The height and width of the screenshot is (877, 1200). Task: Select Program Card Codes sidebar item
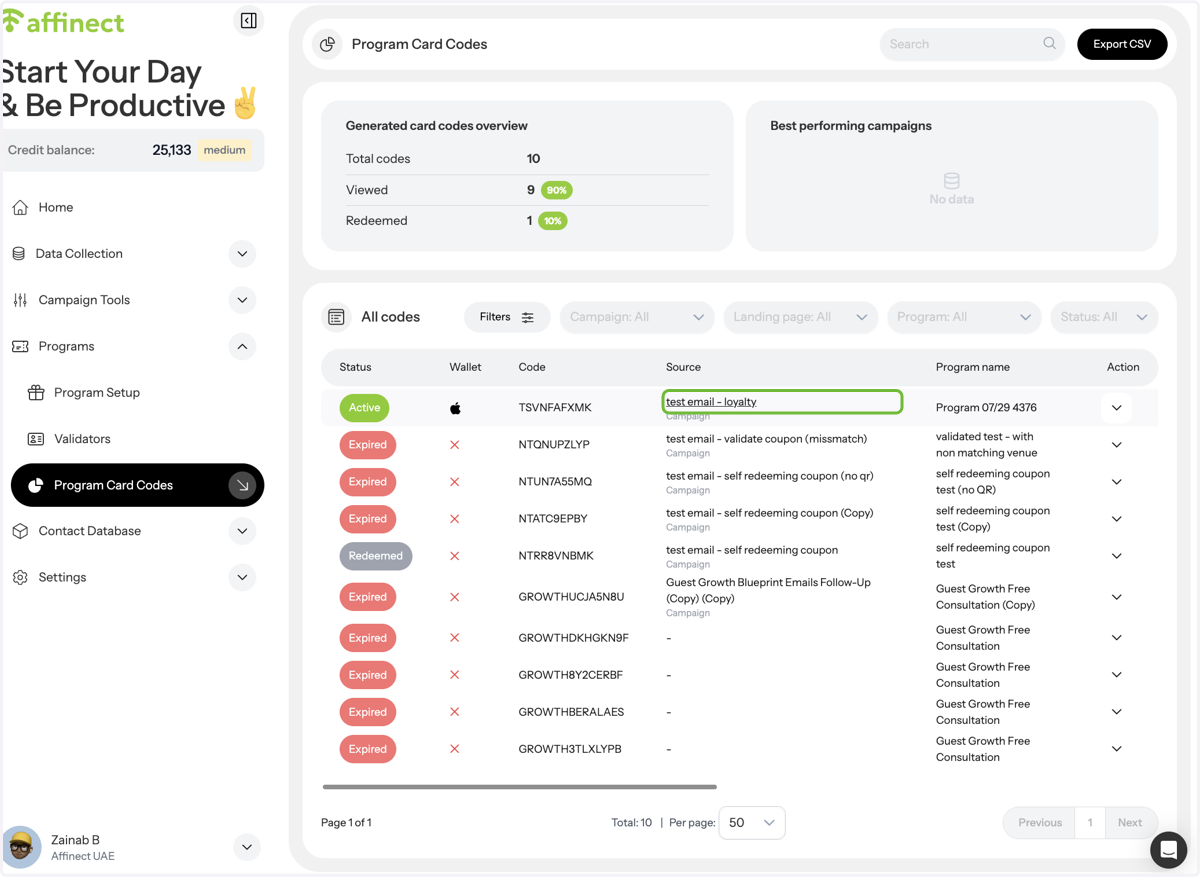point(137,485)
